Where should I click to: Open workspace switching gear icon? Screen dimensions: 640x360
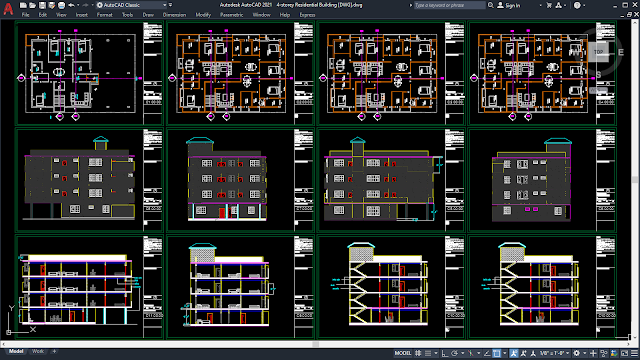576,353
